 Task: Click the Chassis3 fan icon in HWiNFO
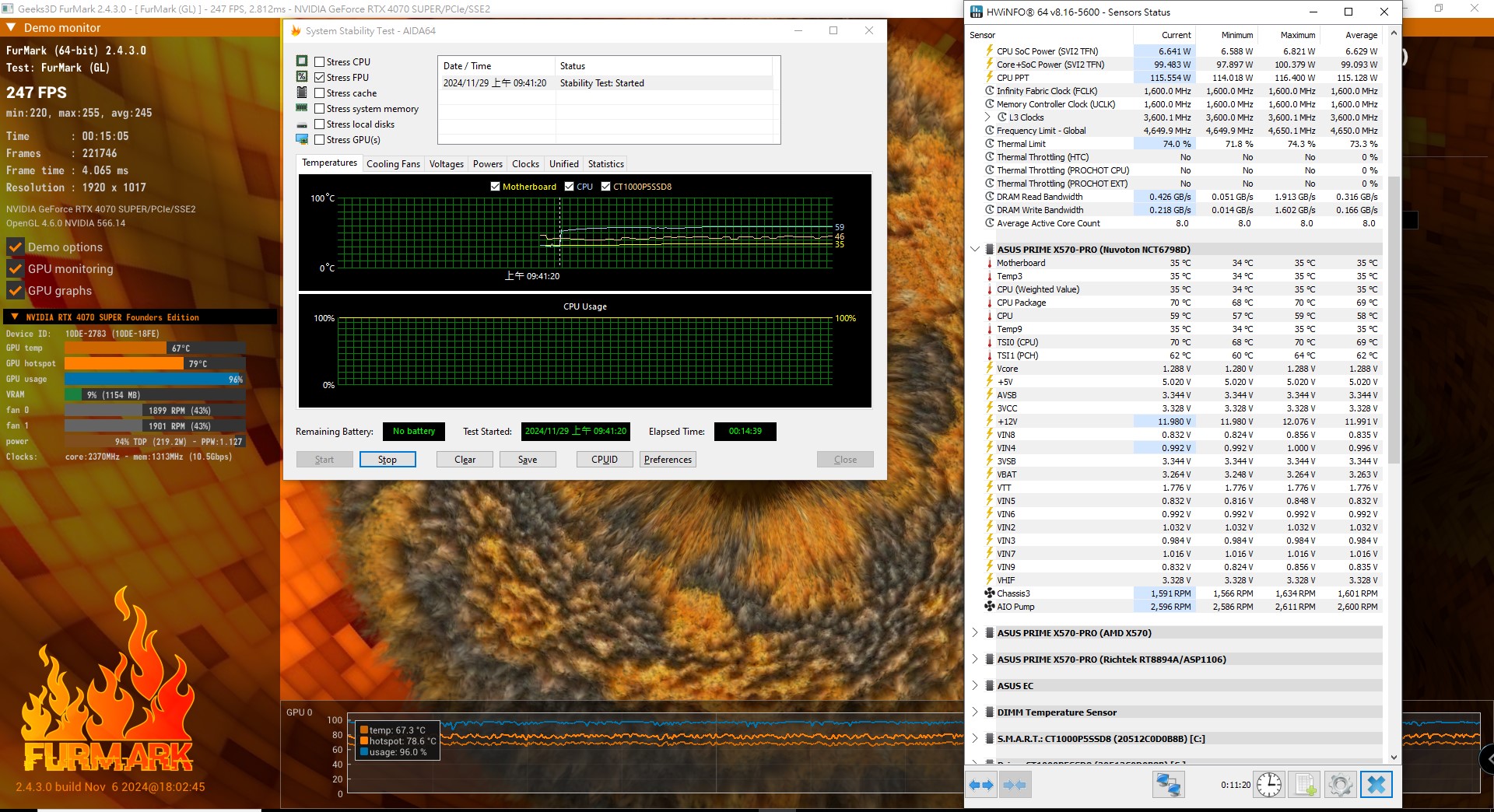(990, 593)
